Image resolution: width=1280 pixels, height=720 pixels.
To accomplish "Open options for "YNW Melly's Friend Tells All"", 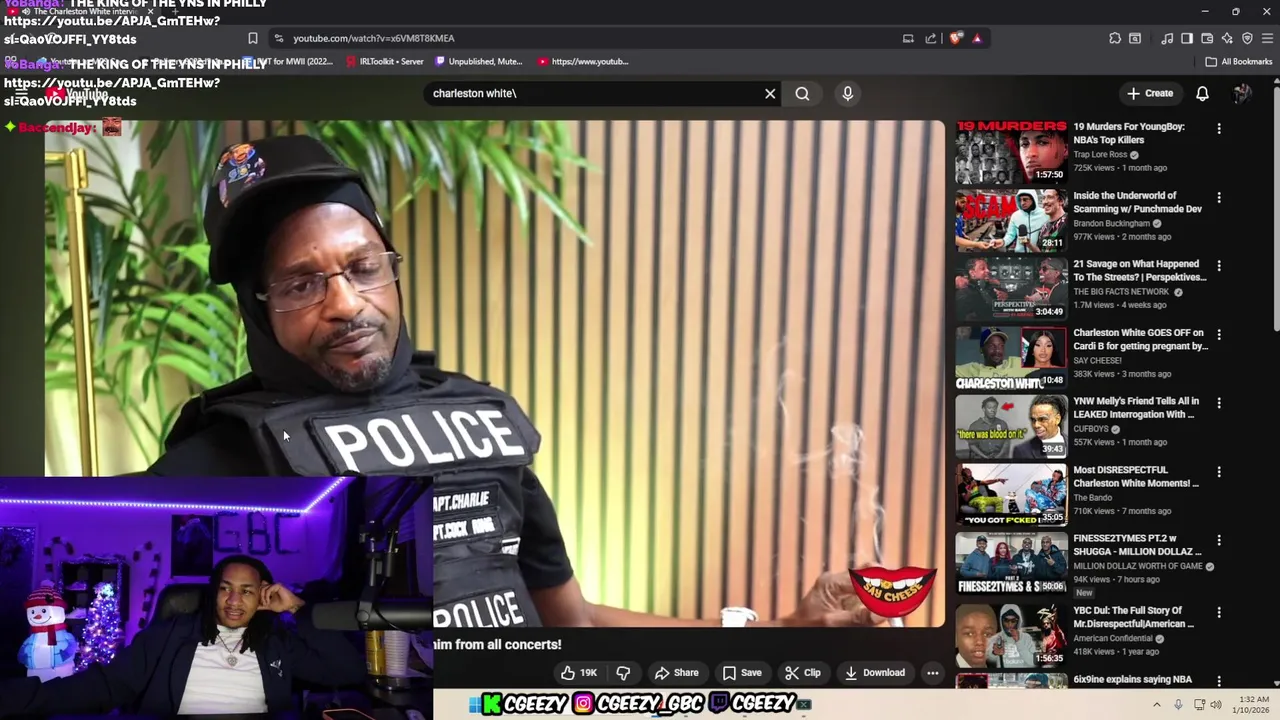I will 1218,403.
